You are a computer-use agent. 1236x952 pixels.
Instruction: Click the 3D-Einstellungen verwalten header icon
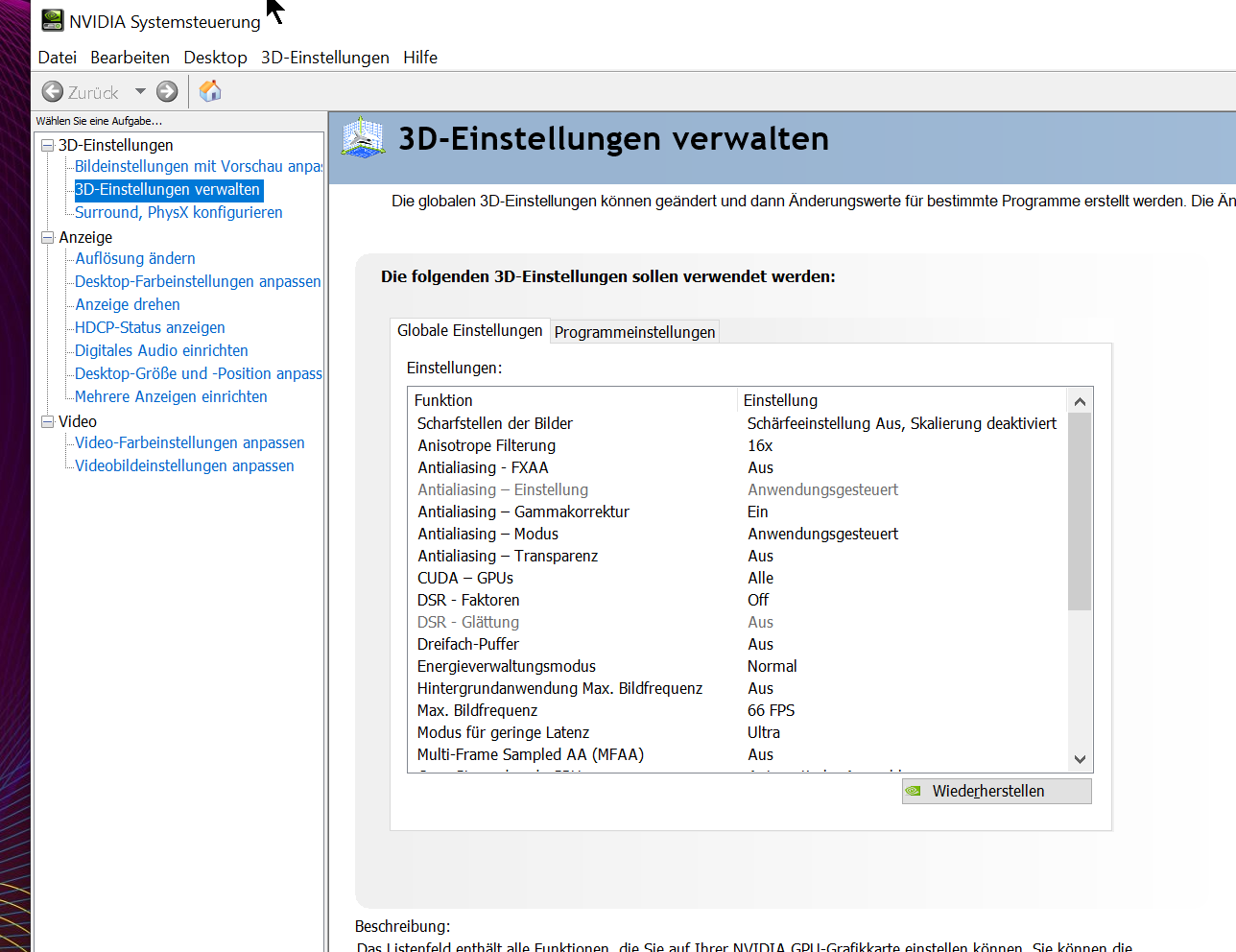coord(363,138)
